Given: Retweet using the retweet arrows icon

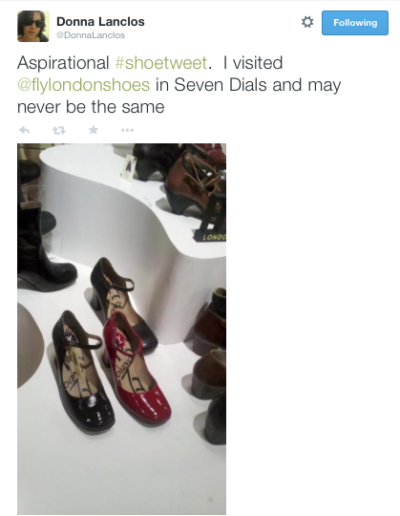Looking at the screenshot, I should pyautogui.click(x=59, y=130).
